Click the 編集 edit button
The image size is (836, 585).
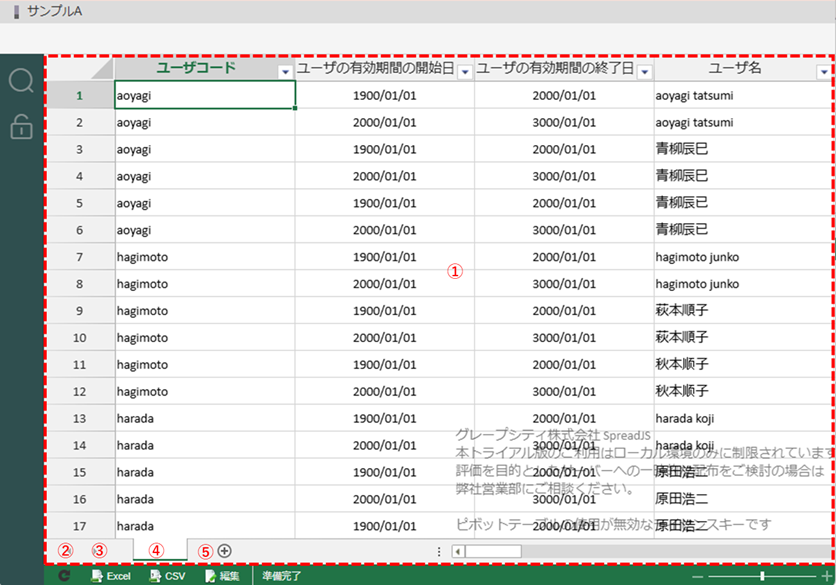(222, 576)
